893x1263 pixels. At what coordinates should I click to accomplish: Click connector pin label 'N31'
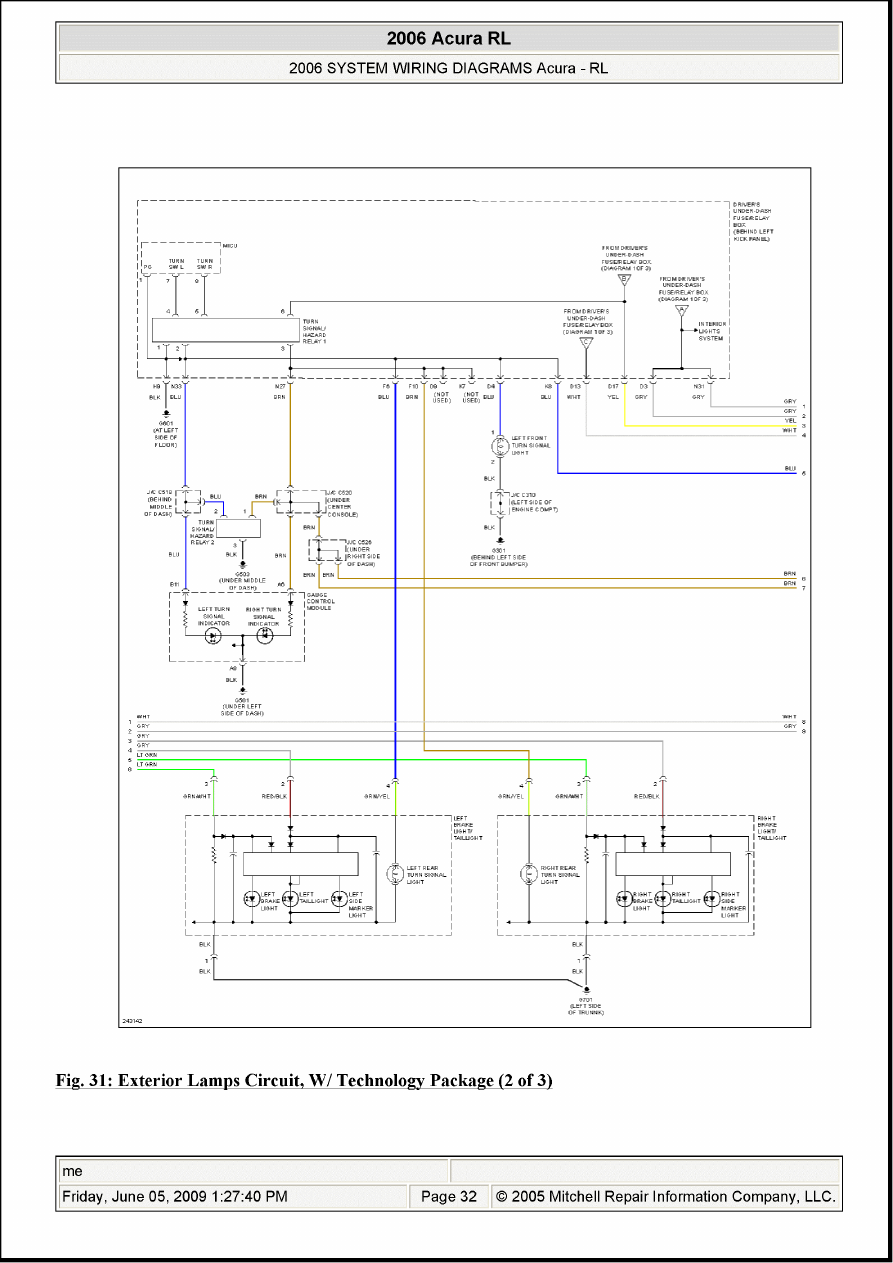pyautogui.click(x=699, y=385)
